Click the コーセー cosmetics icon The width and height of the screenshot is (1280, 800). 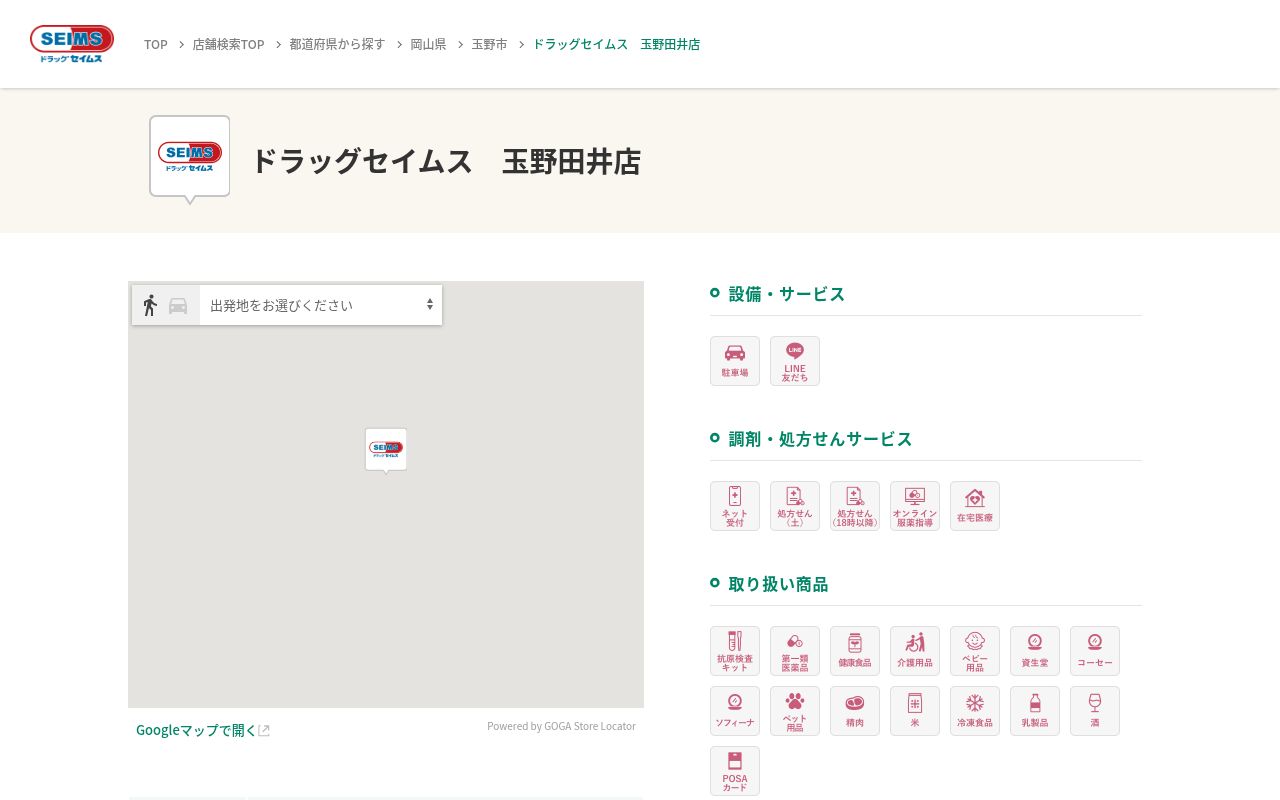pyautogui.click(x=1095, y=651)
